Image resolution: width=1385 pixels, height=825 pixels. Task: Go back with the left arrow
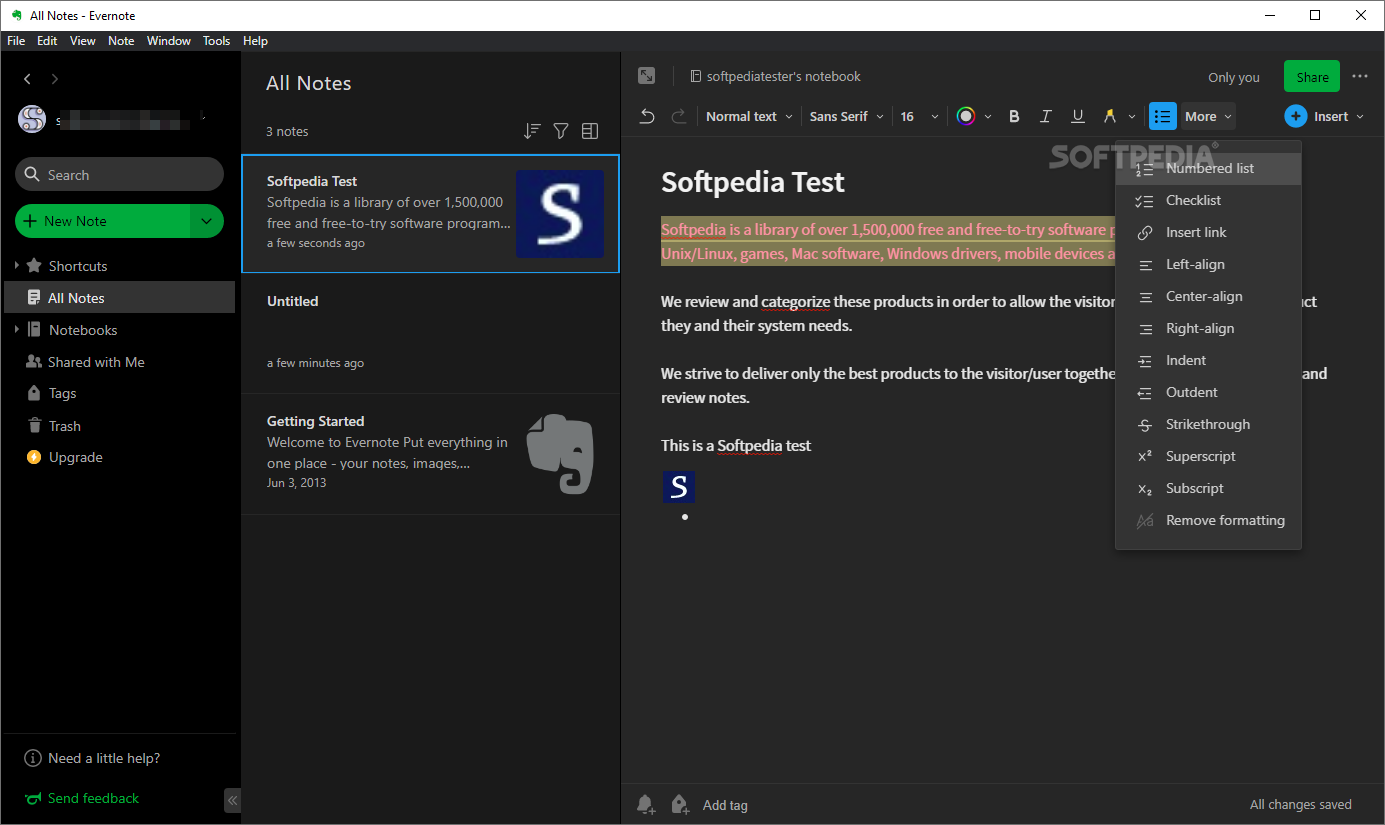[27, 79]
